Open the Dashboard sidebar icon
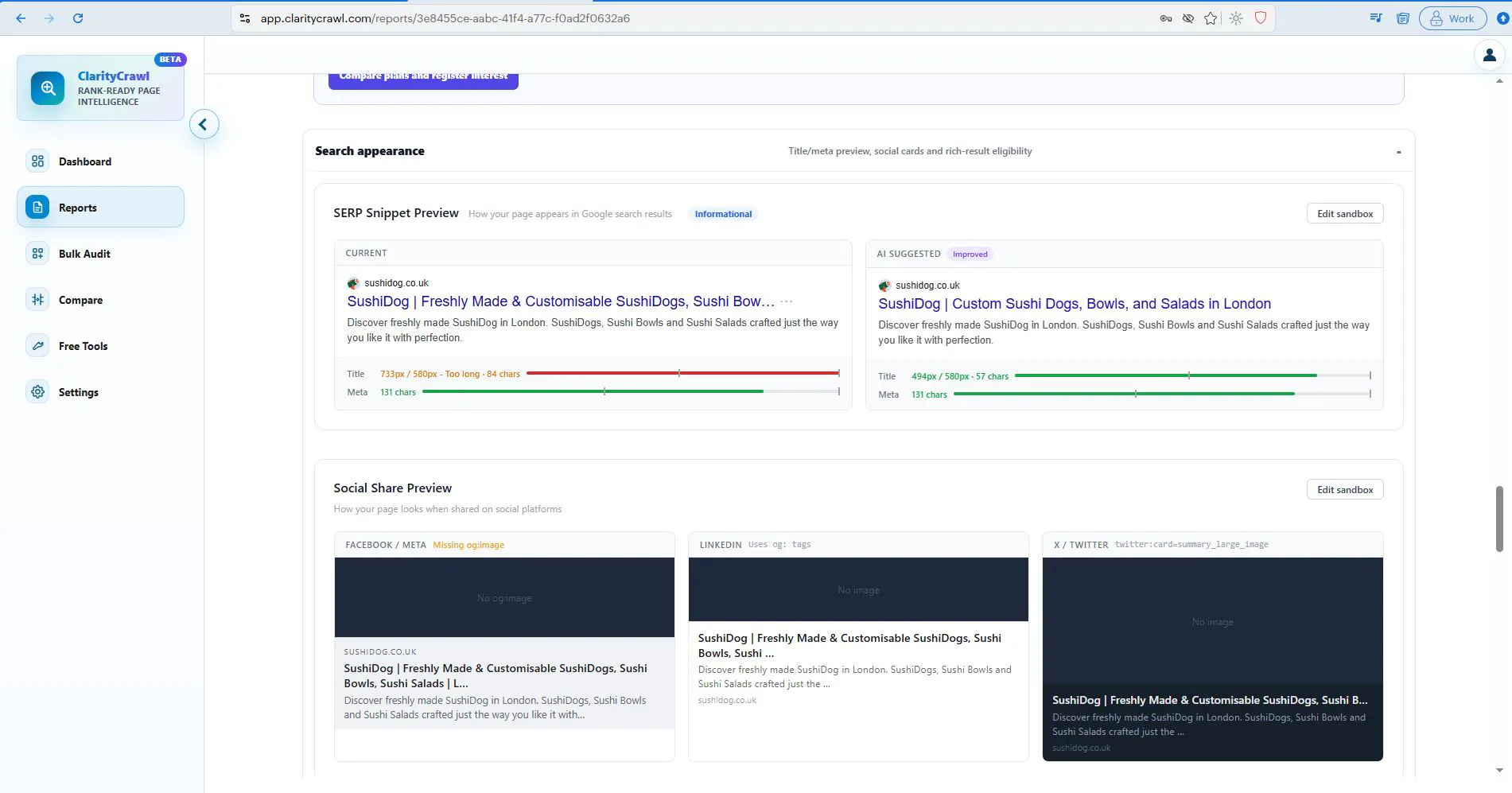This screenshot has width=1512, height=793. 37,161
